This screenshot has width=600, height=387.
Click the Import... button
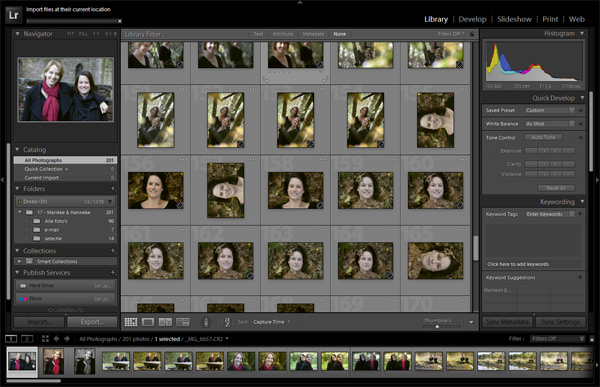coord(39,322)
